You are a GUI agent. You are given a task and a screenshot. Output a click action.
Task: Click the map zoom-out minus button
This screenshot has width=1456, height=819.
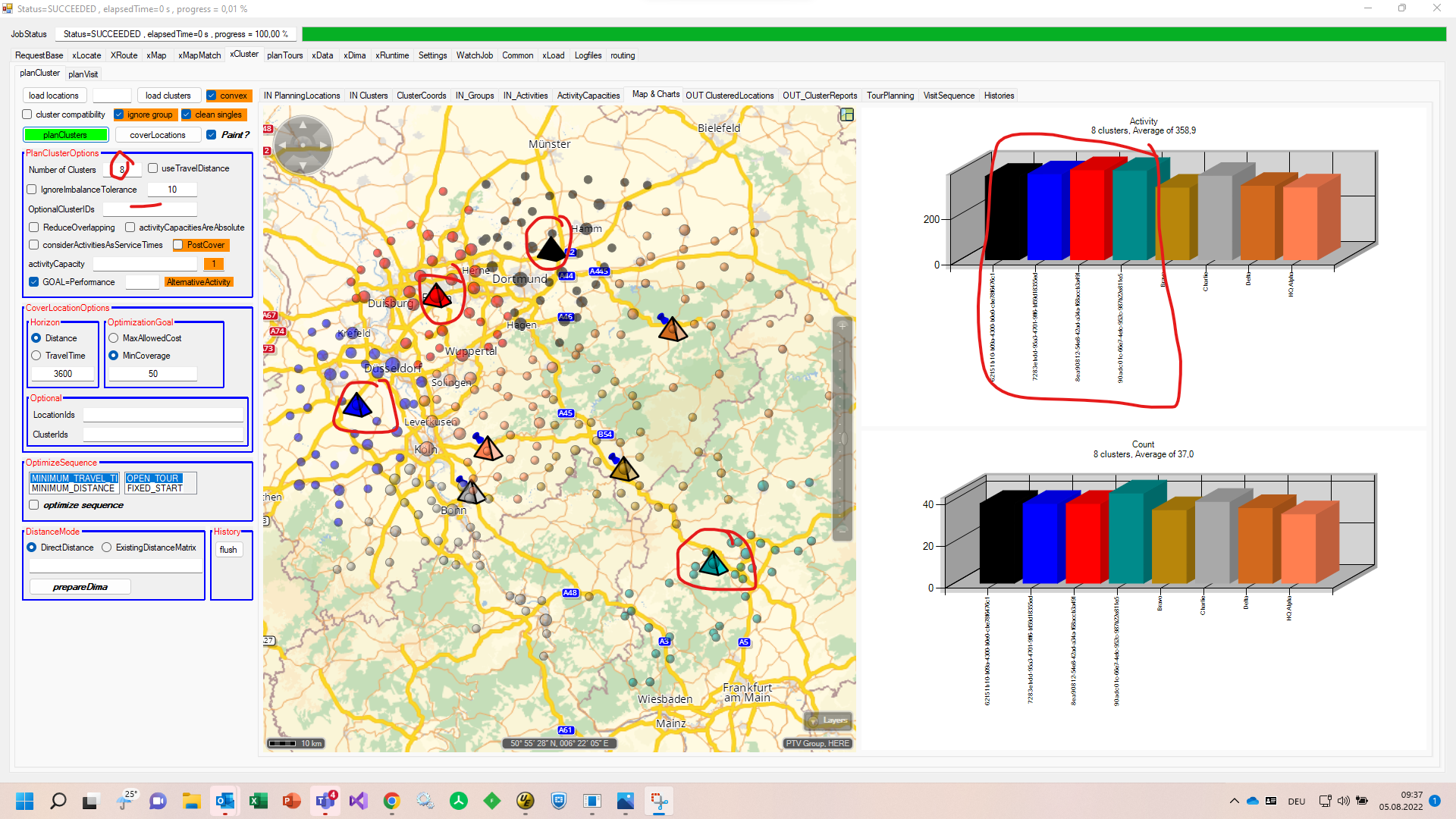842,532
